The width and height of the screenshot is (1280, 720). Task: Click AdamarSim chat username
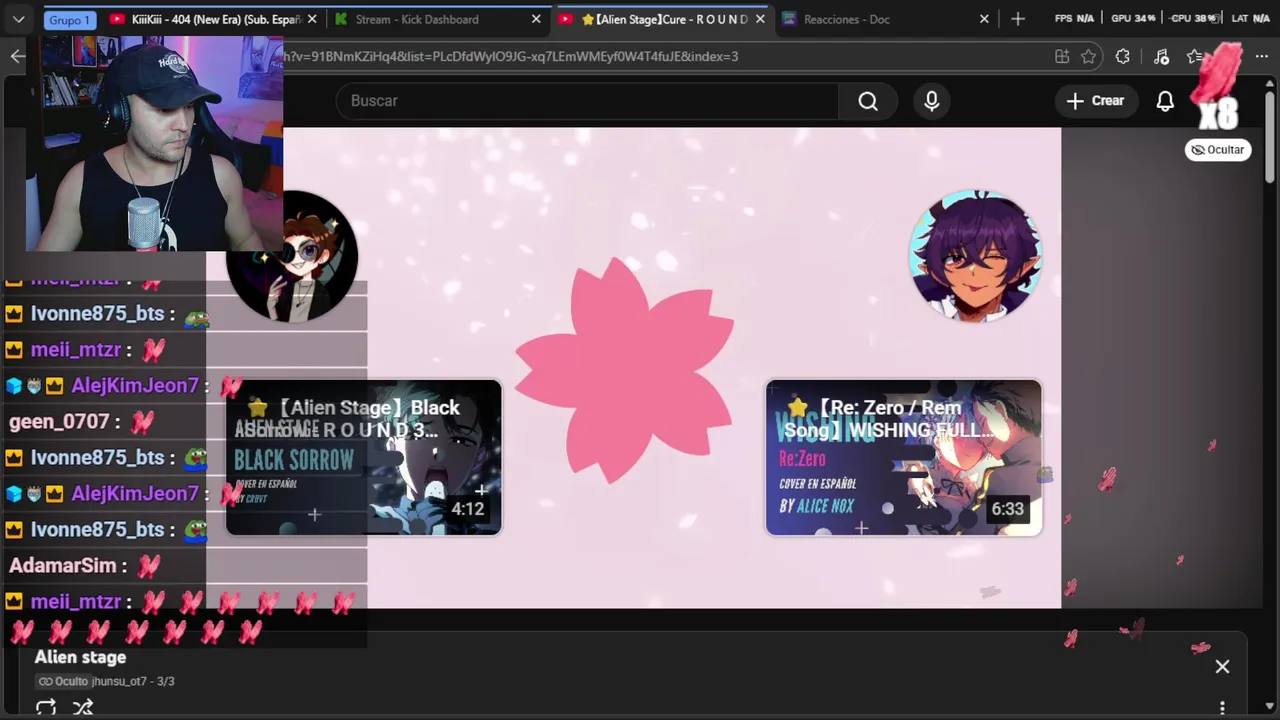coord(62,566)
